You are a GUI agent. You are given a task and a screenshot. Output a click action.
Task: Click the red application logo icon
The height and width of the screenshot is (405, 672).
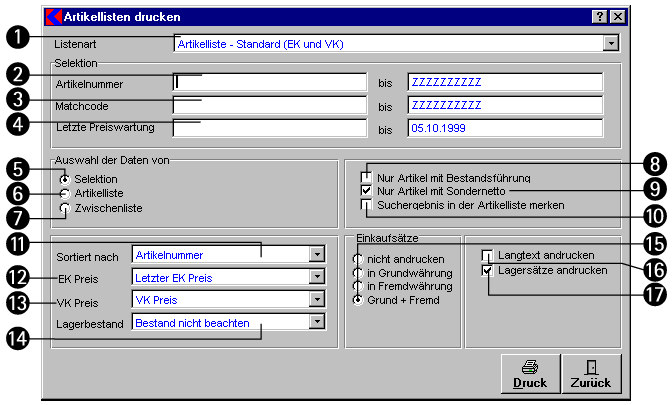(x=55, y=17)
